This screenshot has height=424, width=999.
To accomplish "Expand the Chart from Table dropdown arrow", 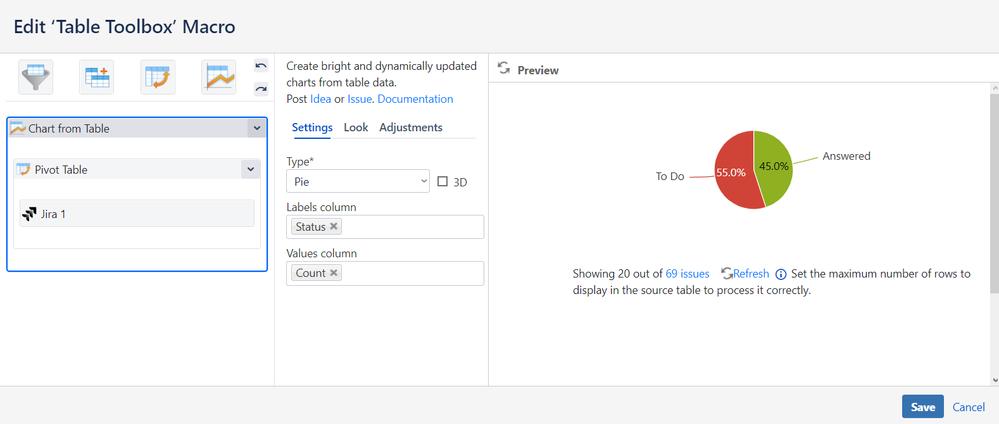I will click(257, 128).
